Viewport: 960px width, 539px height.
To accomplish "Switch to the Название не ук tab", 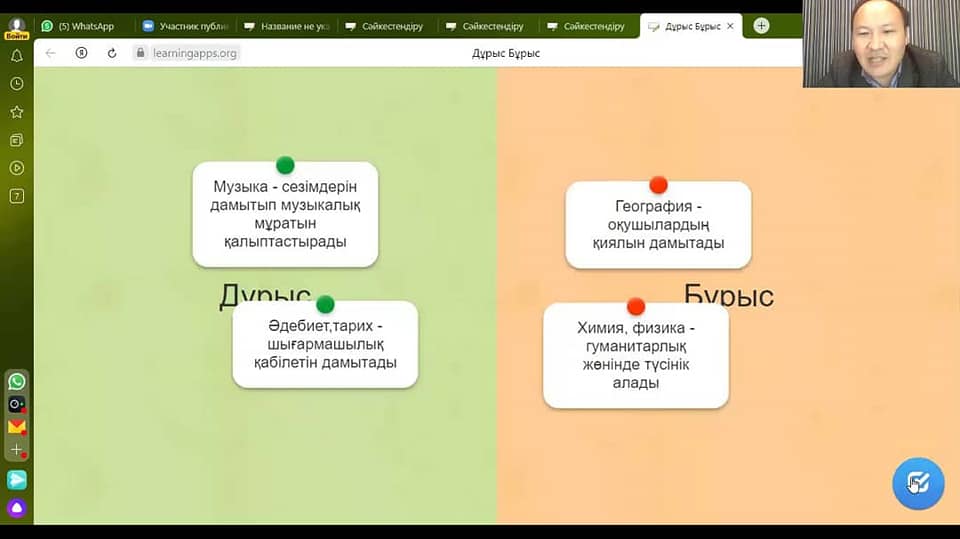I will [x=287, y=26].
